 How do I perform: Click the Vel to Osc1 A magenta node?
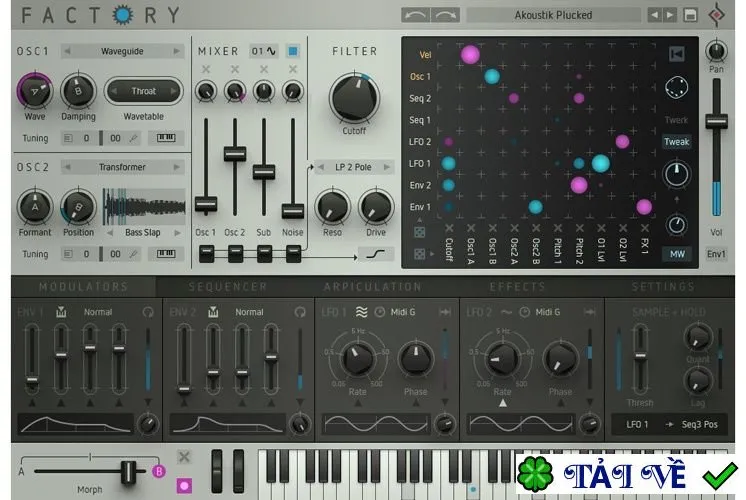click(470, 55)
